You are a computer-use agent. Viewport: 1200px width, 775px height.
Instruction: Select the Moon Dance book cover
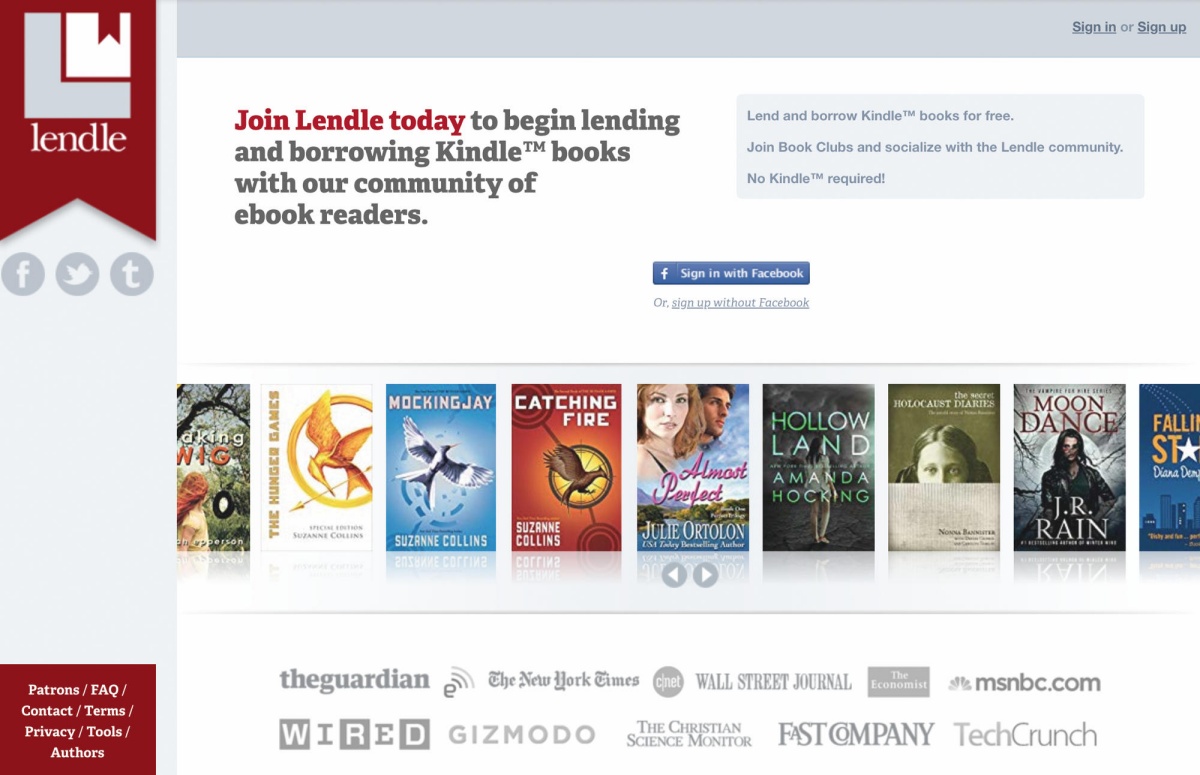click(x=1069, y=468)
